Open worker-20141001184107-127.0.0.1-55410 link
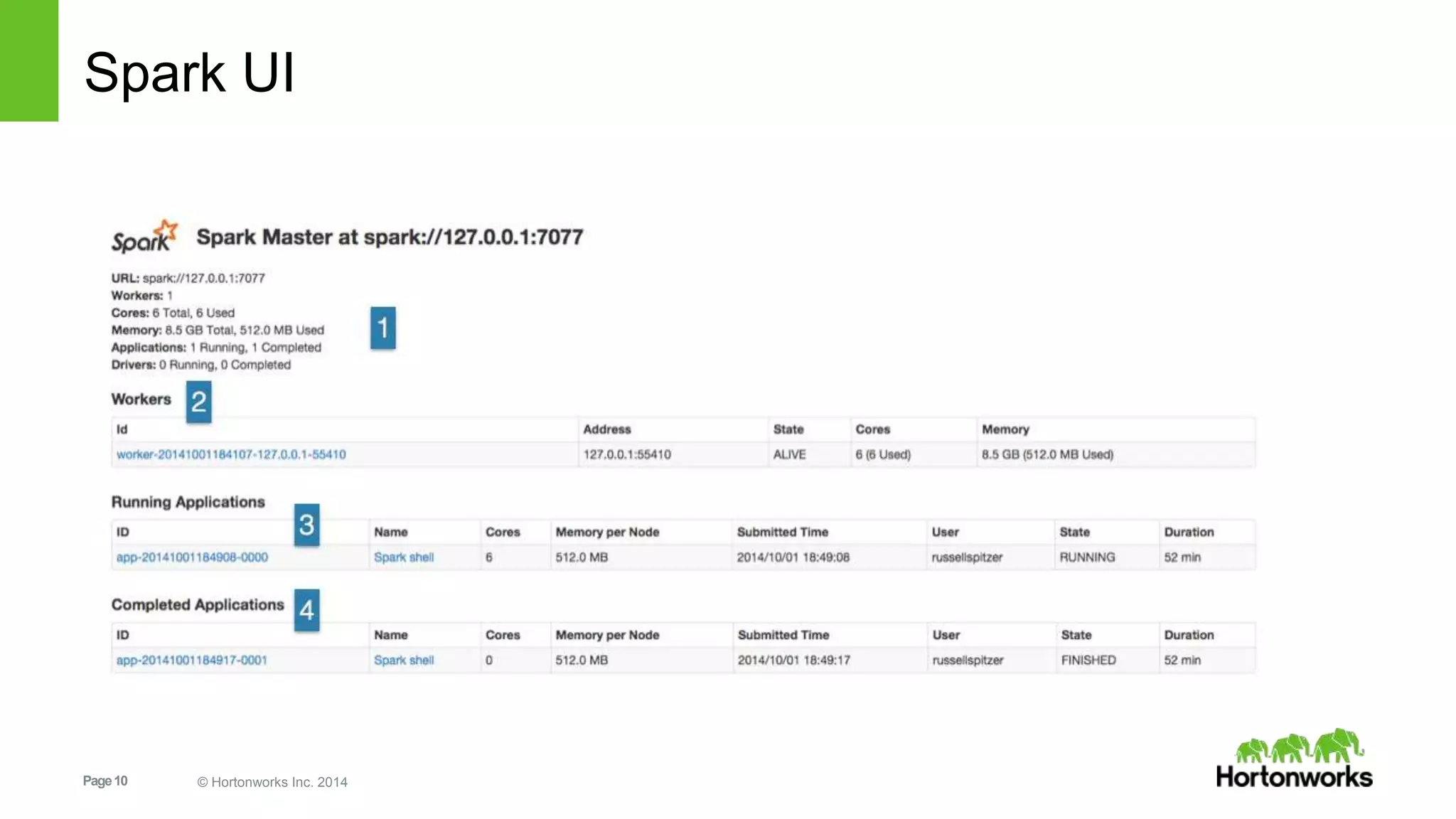 tap(231, 454)
